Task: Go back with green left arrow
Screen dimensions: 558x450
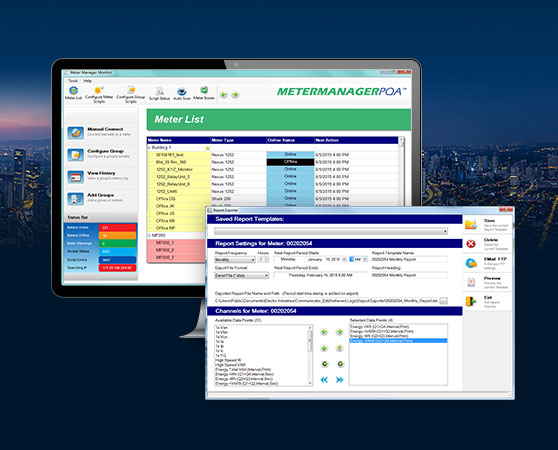Action: (224, 95)
